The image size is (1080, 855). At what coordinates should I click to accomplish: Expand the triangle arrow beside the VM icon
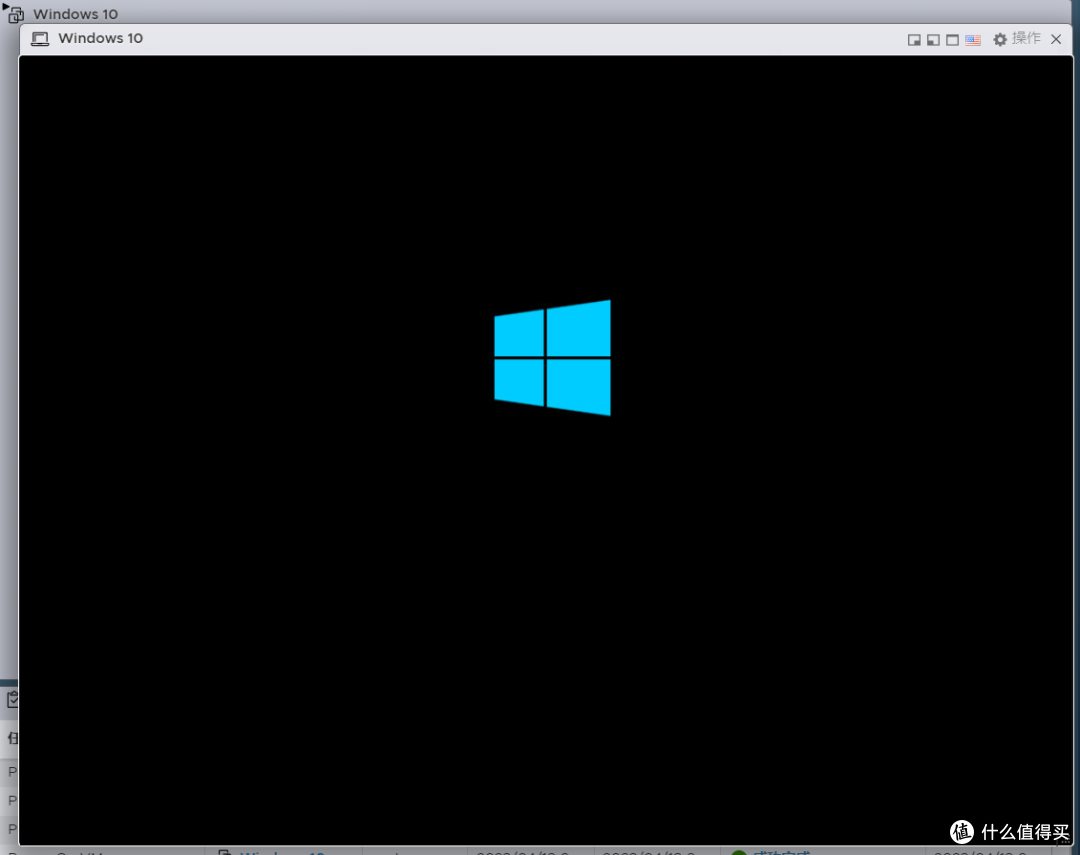5,7
